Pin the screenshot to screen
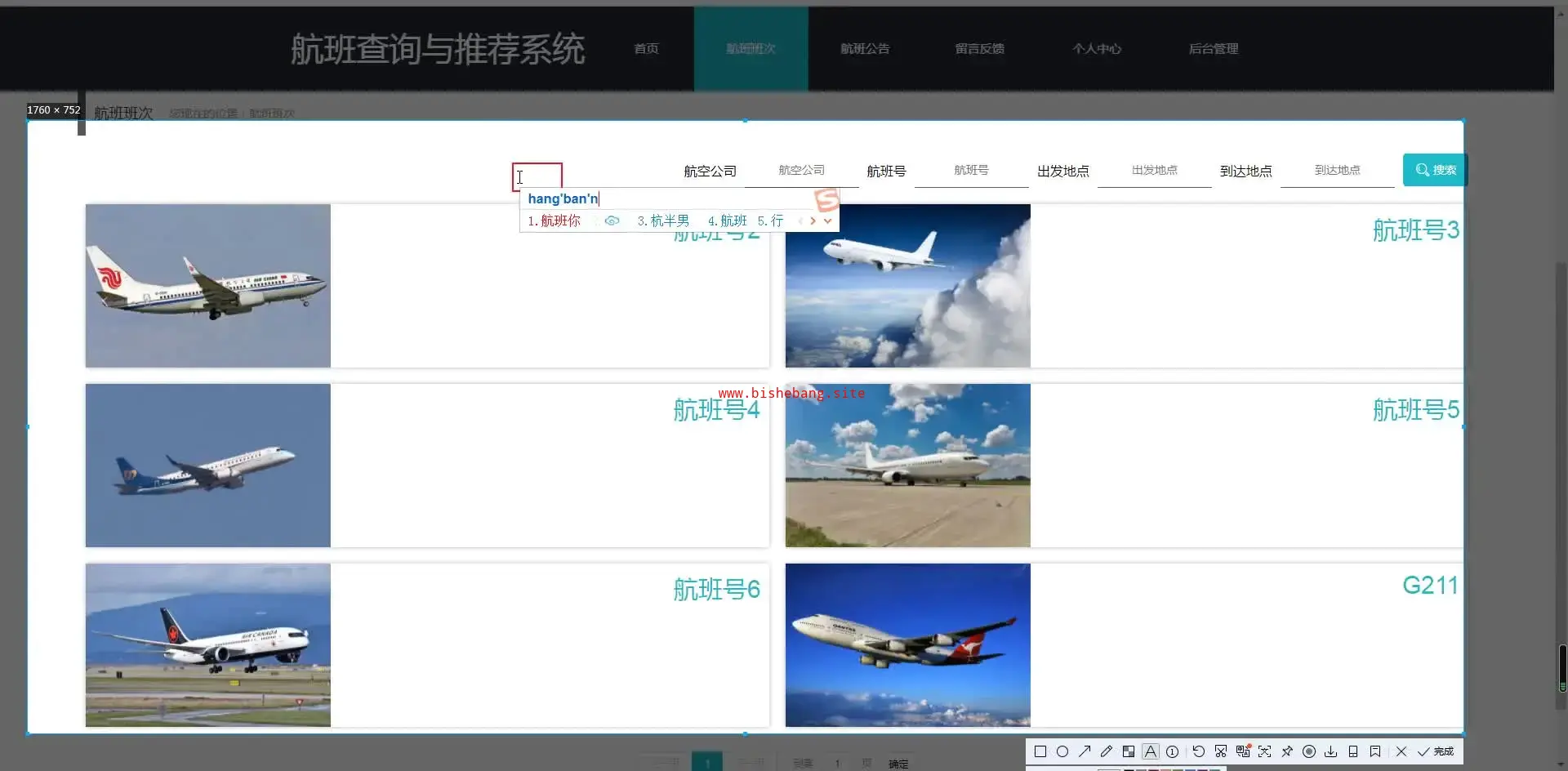The width and height of the screenshot is (1568, 771). pyautogui.click(x=1287, y=751)
